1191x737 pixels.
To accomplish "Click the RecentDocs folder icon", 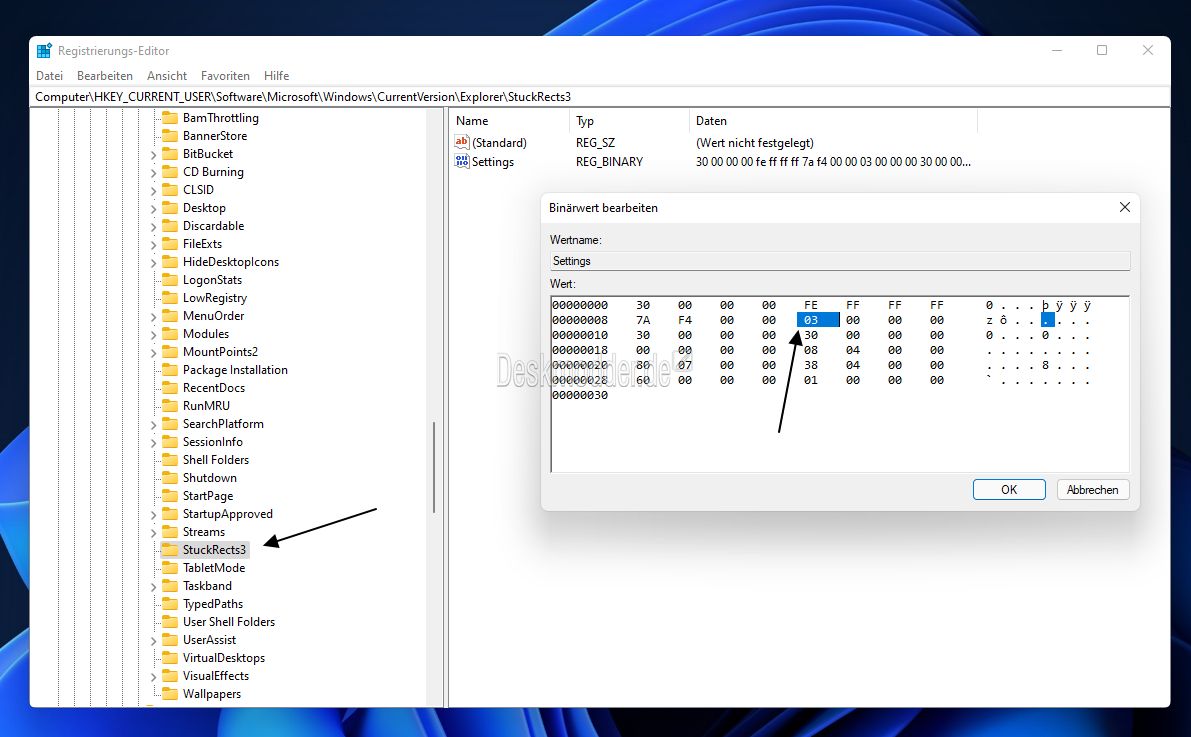I will pos(170,387).
